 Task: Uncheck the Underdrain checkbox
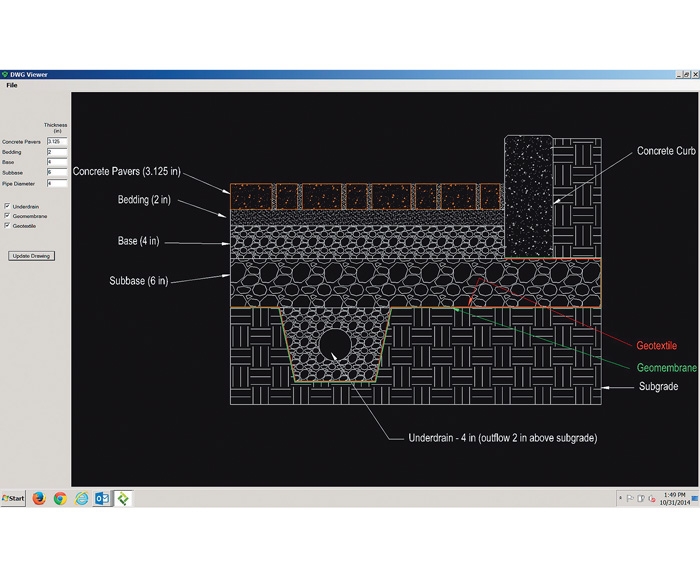8,206
